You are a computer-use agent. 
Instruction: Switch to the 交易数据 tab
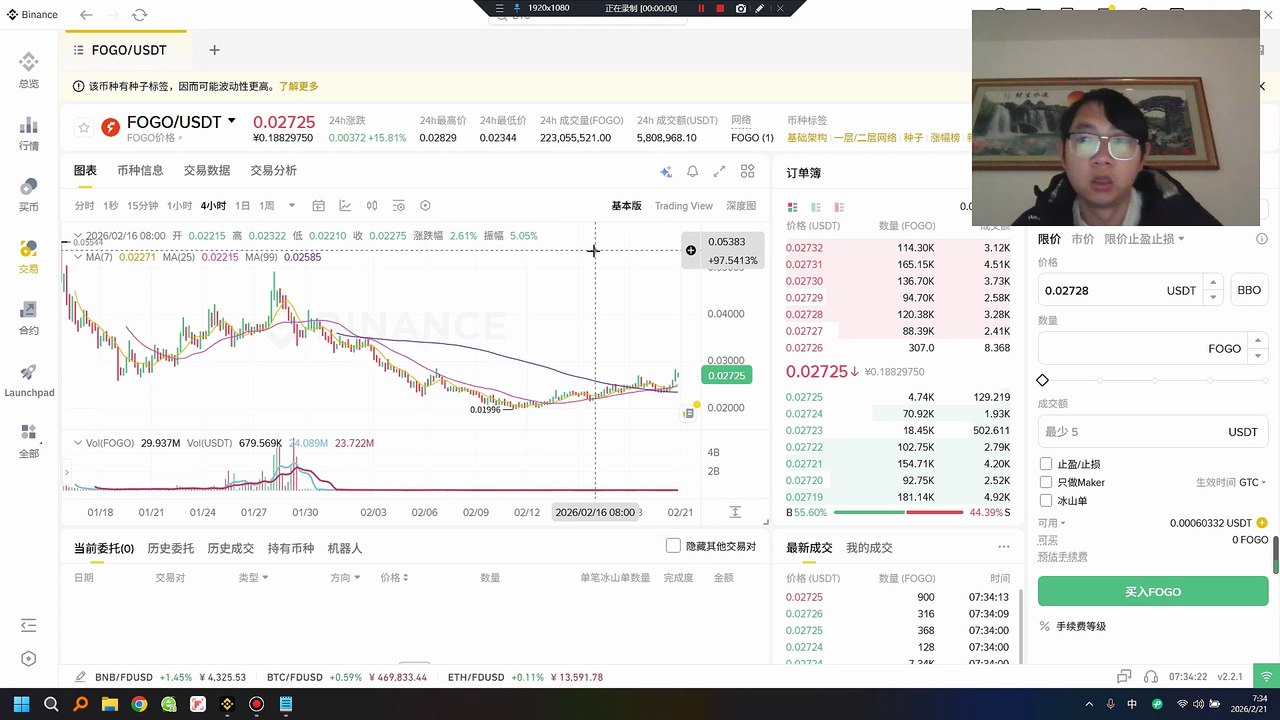click(x=207, y=170)
